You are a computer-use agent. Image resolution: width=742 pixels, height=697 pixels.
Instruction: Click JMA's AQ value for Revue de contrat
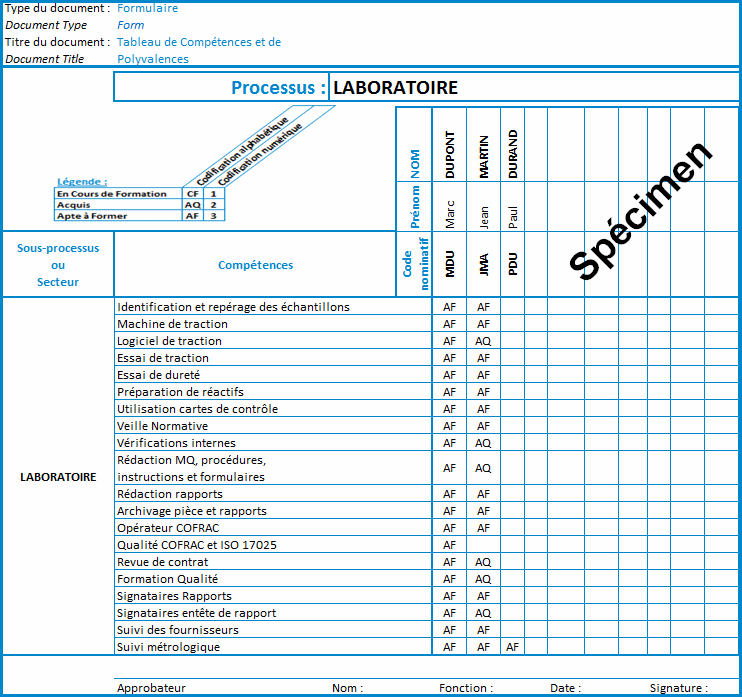[483, 562]
